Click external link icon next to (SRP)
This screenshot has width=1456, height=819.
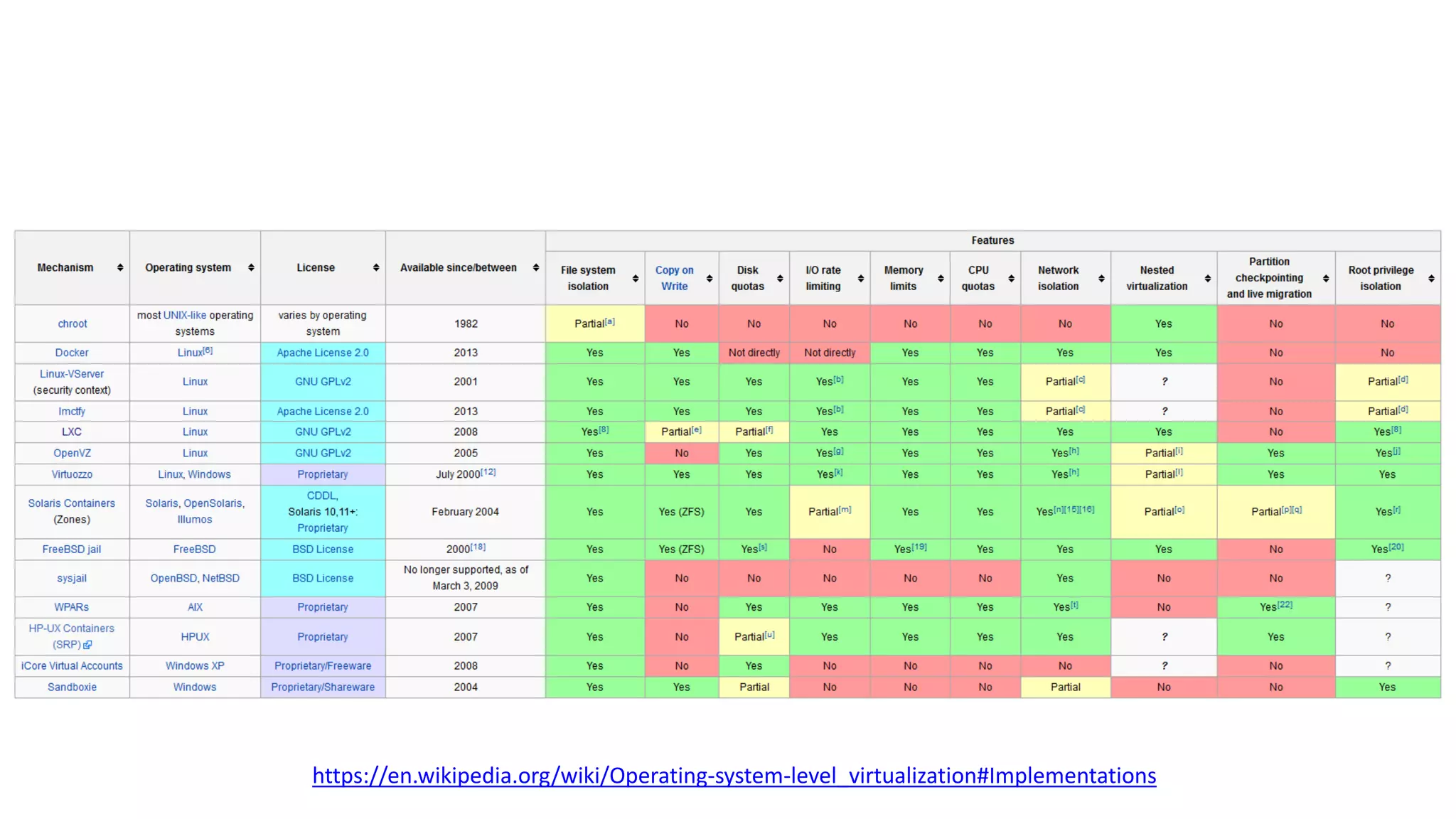87,646
